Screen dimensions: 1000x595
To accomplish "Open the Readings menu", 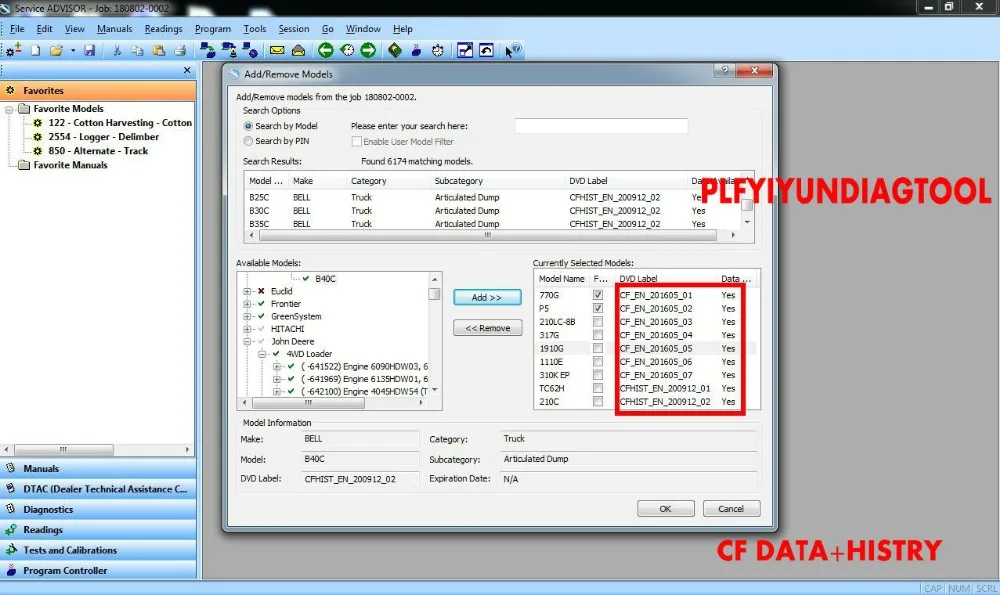I will coord(163,29).
